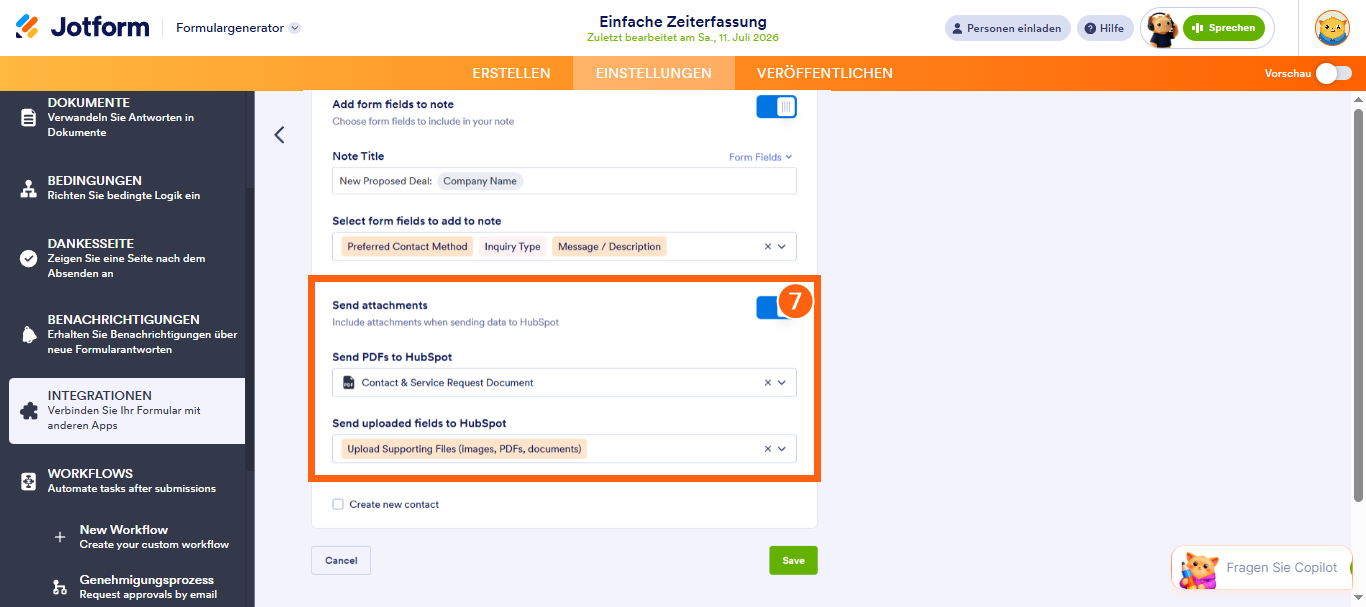The height and width of the screenshot is (607, 1366).
Task: Clear the note form fields selection
Action: click(x=768, y=247)
